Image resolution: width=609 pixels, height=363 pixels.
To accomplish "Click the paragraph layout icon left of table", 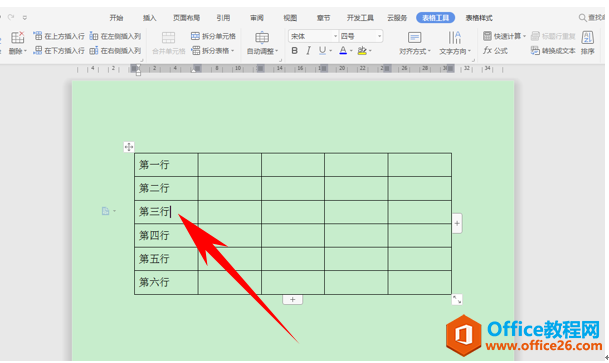I will [x=106, y=211].
